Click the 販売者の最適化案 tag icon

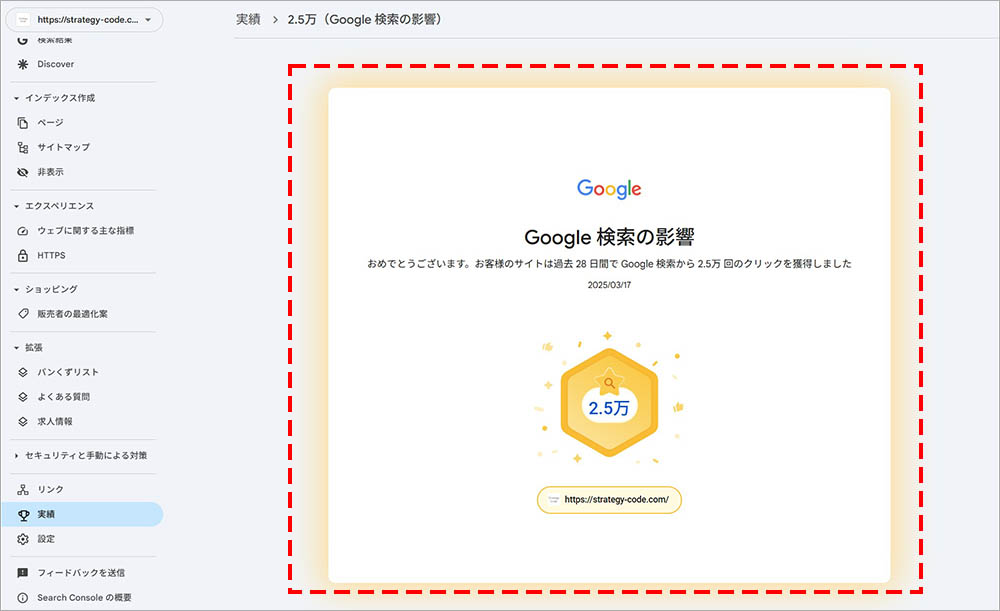(23, 313)
